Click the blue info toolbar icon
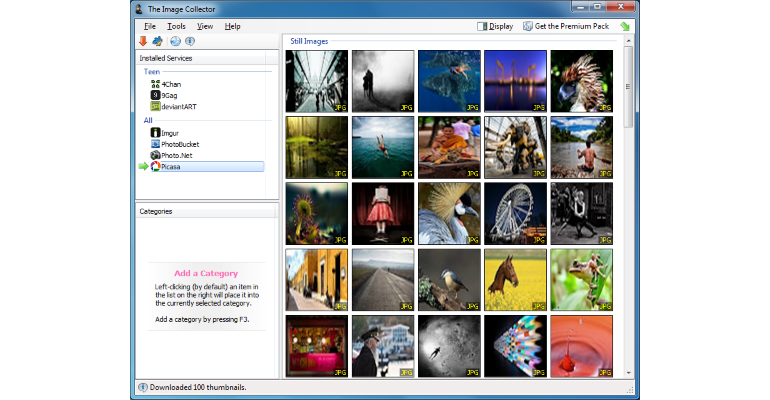The image size is (770, 400). click(189, 41)
